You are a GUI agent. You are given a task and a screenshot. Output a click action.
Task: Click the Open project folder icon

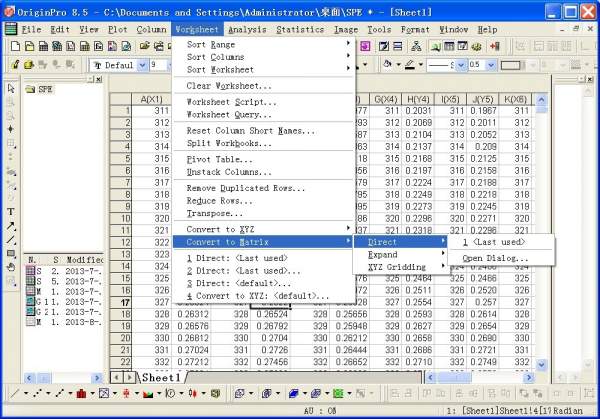point(144,46)
